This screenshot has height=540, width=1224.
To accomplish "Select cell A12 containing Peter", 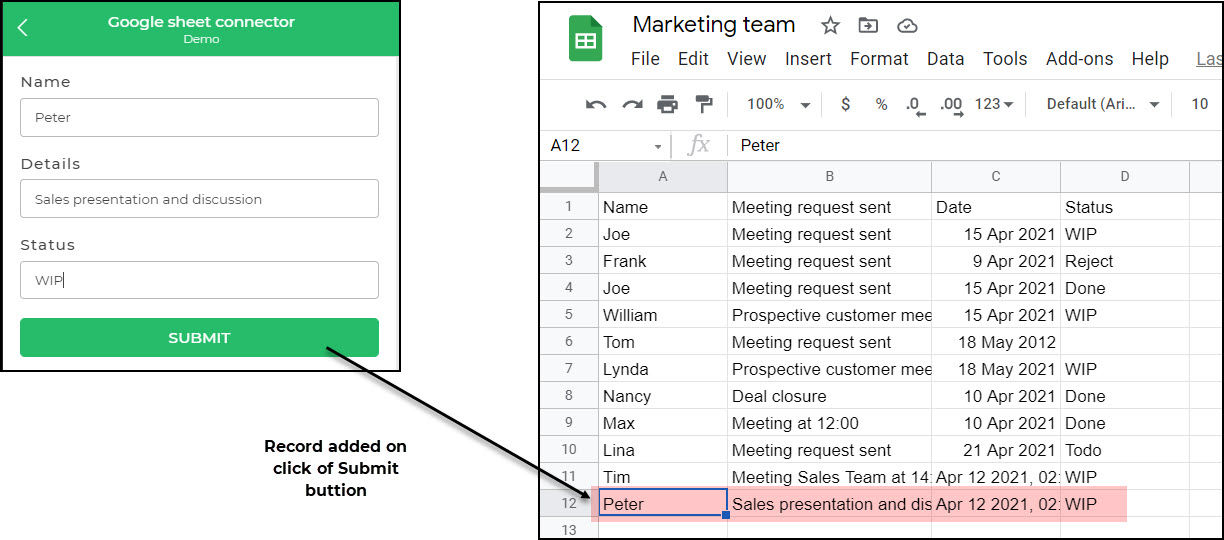I will click(x=662, y=504).
